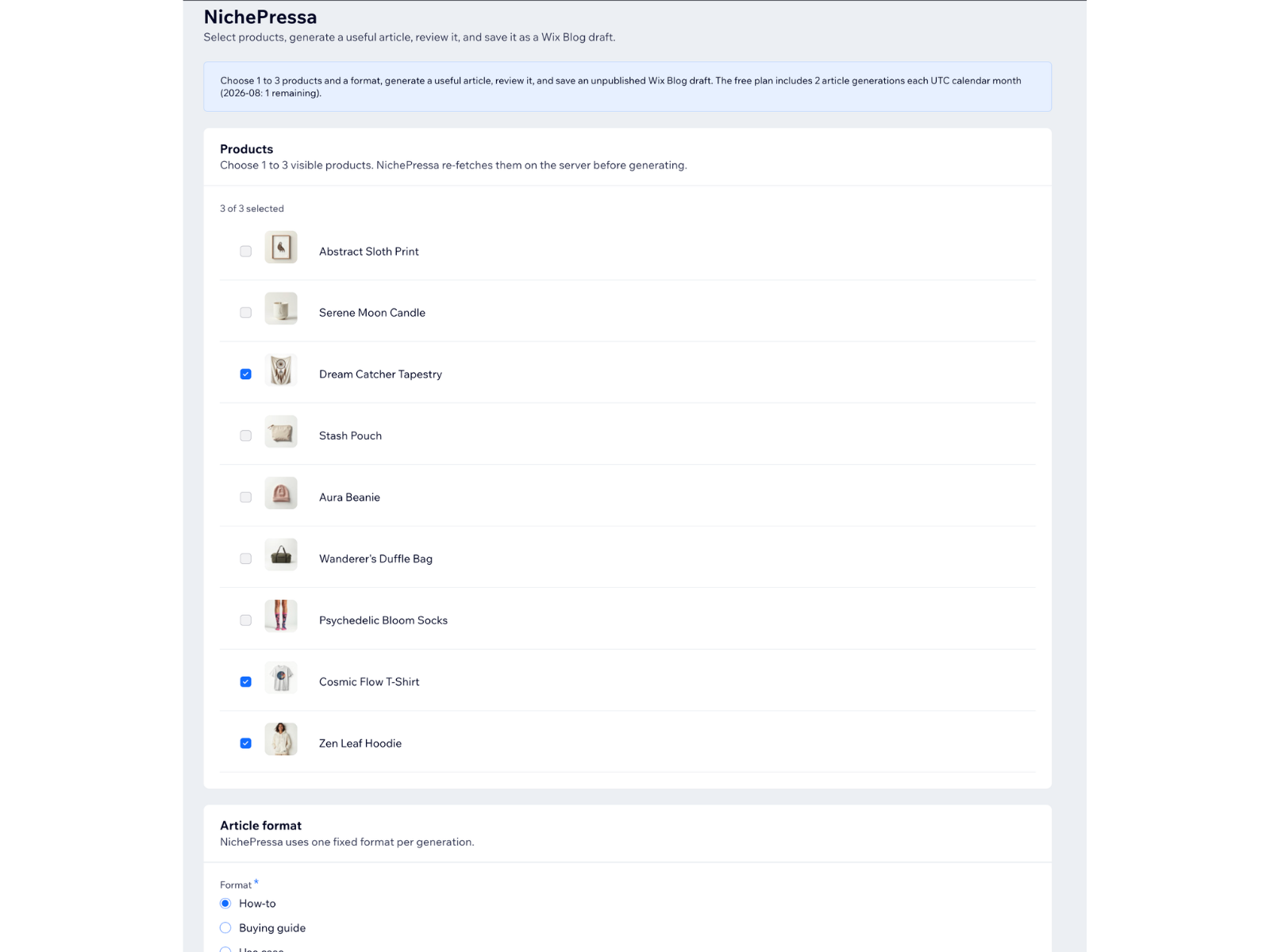Image resolution: width=1270 pixels, height=952 pixels.
Task: Click the Serene Moon Candle product image
Action: coord(281,309)
